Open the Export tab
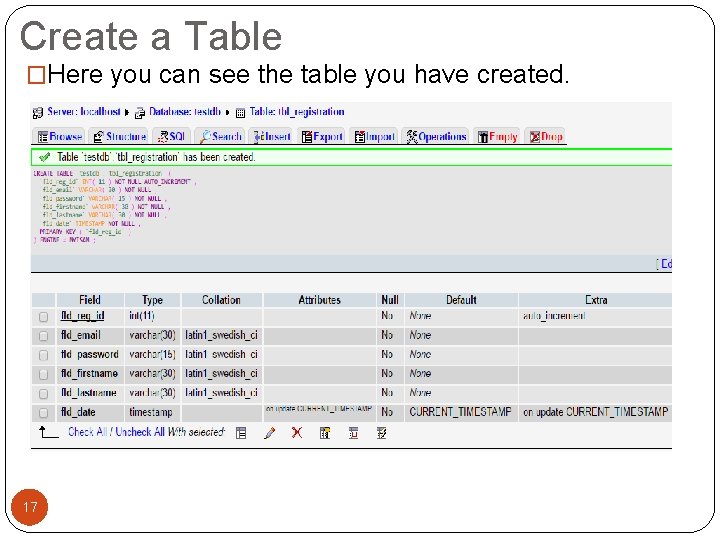Image resolution: width=720 pixels, height=540 pixels. pos(322,136)
